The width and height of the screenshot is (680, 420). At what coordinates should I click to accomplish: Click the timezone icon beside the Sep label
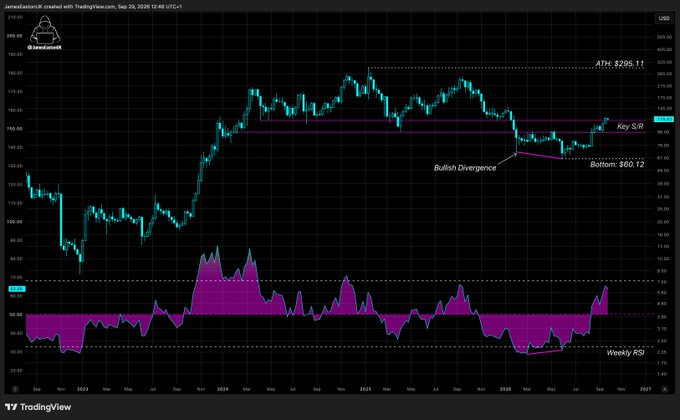(15, 389)
